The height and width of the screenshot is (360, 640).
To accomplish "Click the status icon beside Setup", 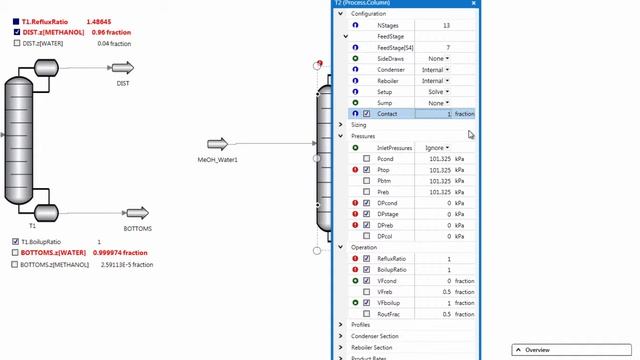I will pos(355,92).
